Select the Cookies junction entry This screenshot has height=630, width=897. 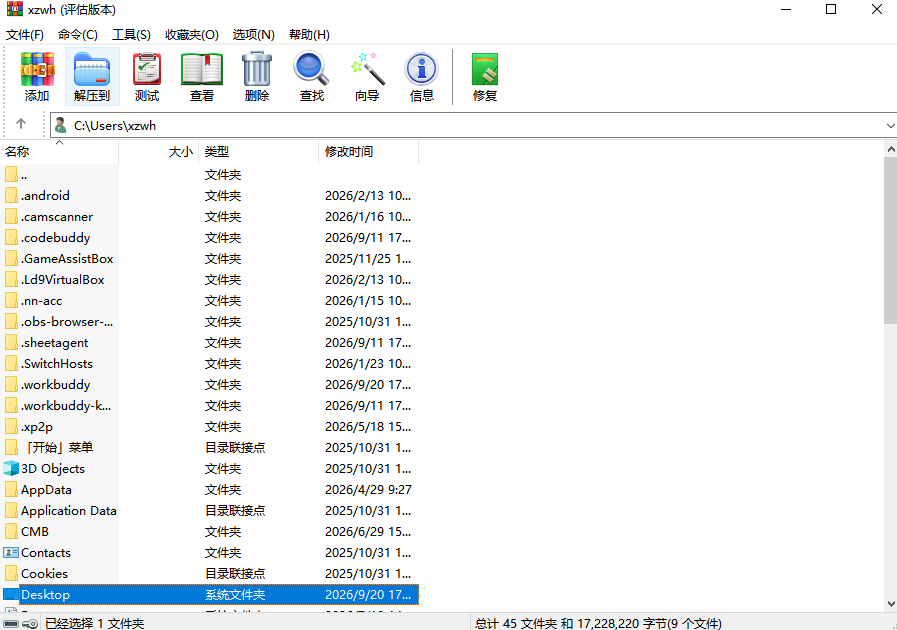[209, 573]
